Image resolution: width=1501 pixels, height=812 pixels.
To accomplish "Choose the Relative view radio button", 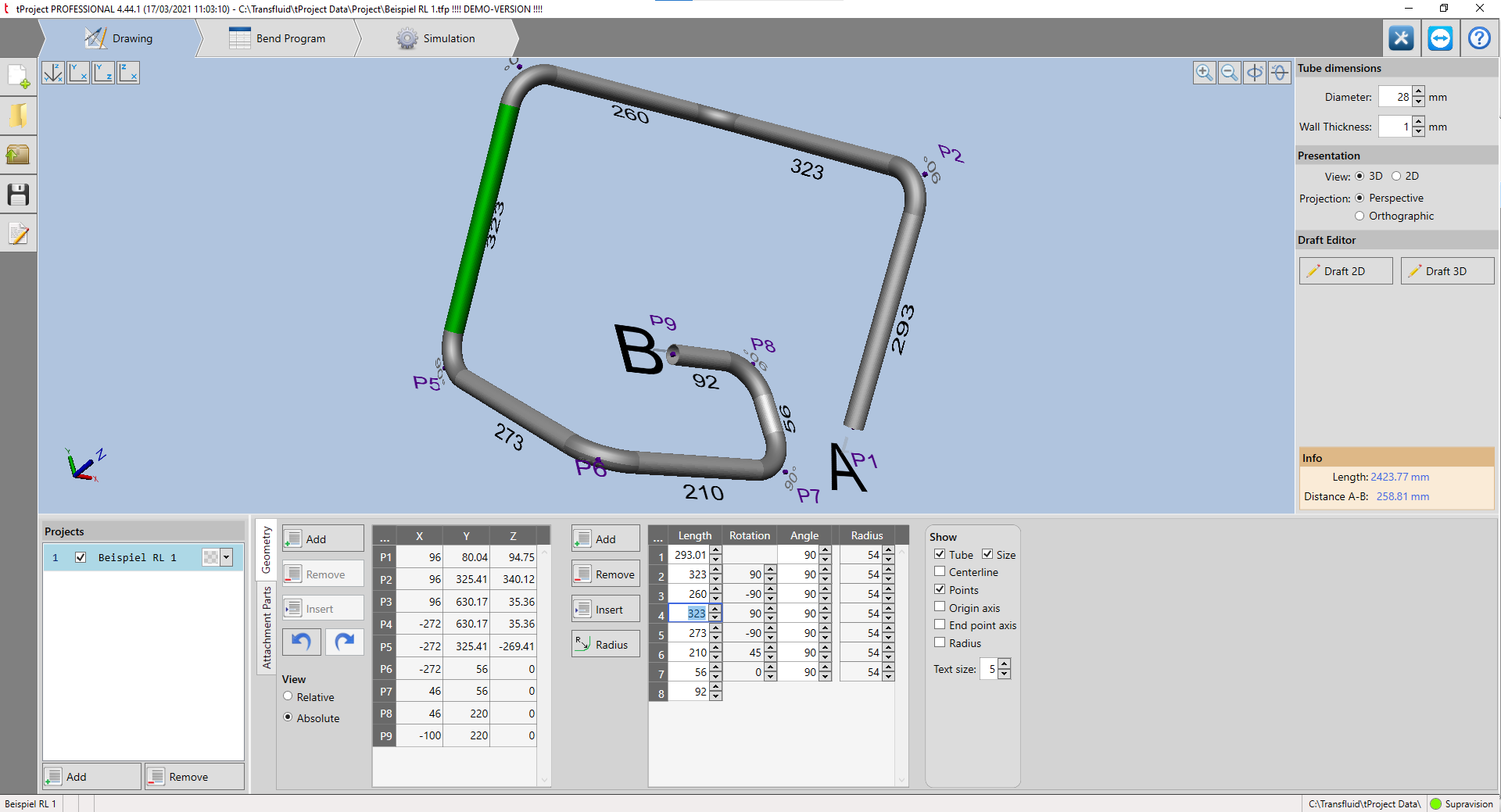I will coord(288,696).
